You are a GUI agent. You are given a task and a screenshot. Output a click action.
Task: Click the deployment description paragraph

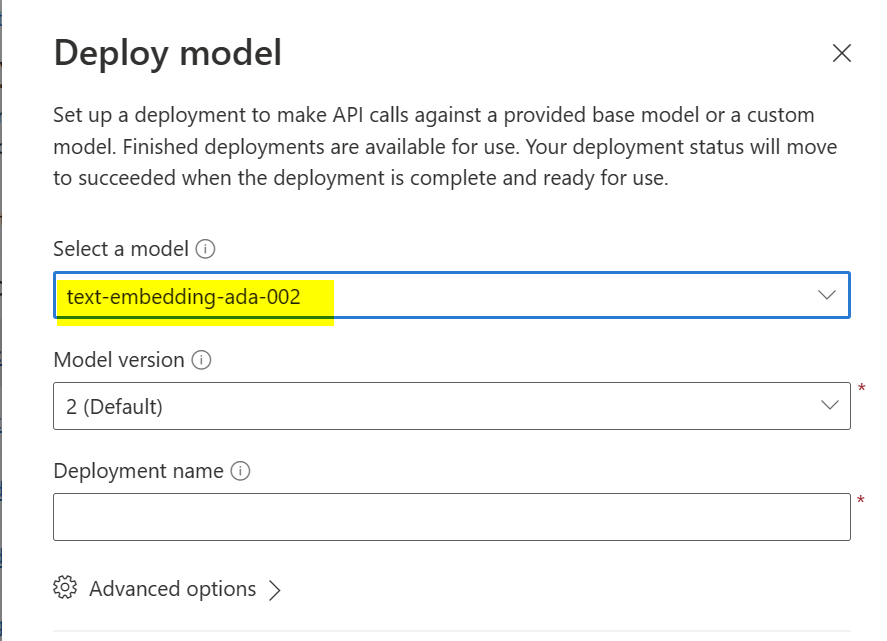tap(445, 147)
